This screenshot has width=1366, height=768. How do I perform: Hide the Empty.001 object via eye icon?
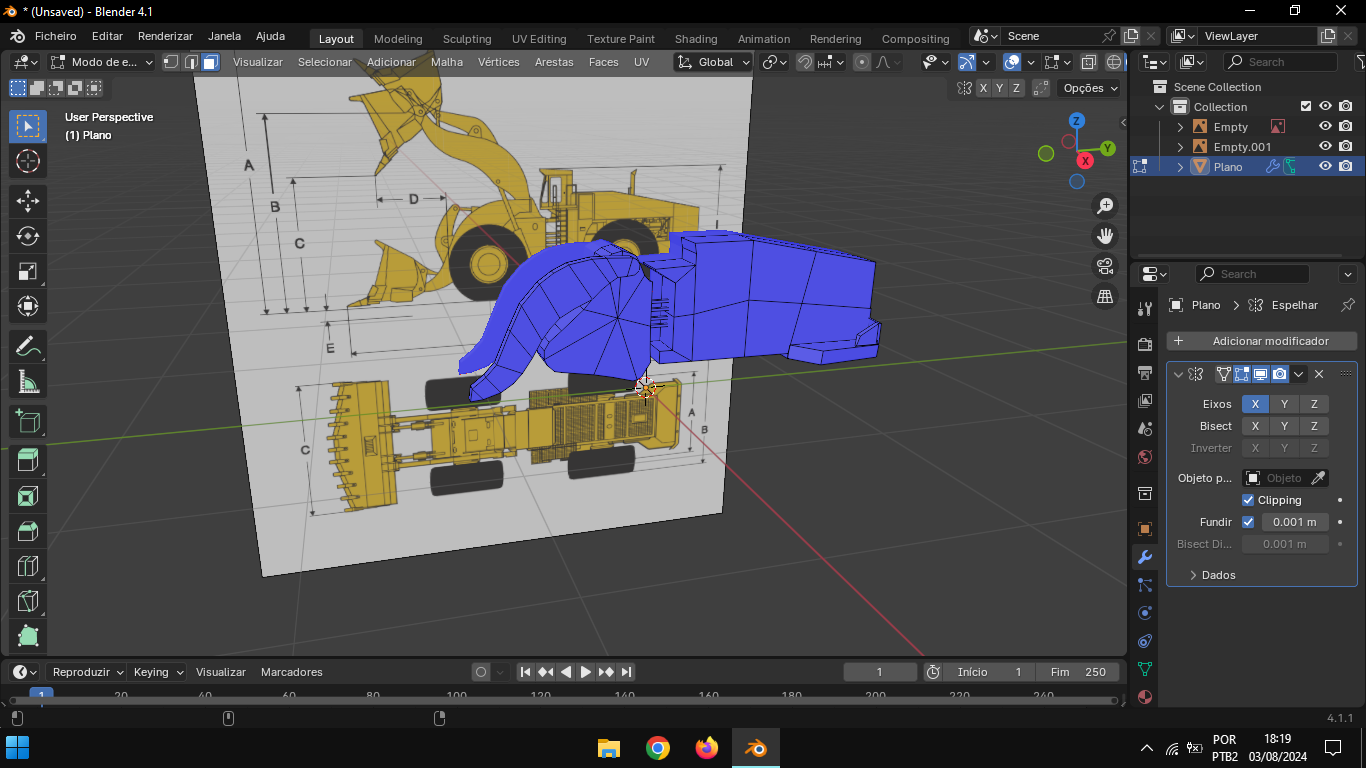[x=1325, y=147]
